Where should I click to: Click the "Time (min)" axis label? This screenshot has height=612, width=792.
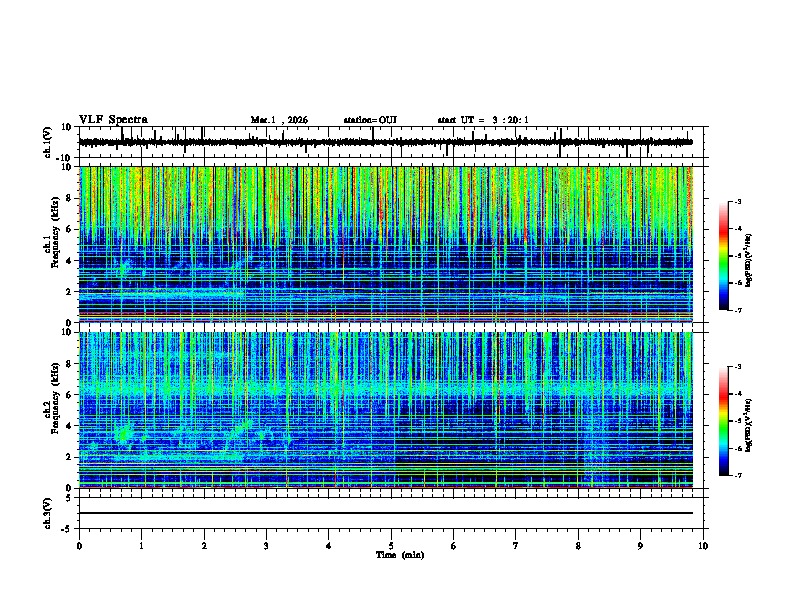[400, 555]
